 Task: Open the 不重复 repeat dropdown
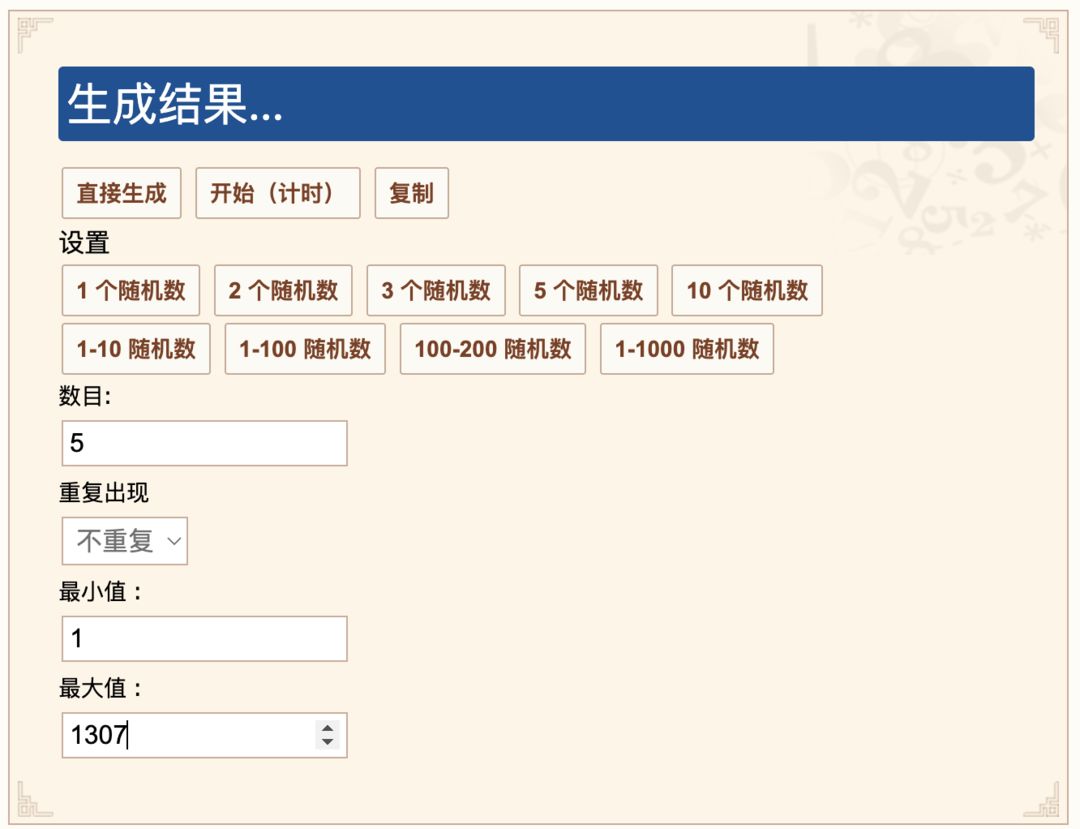pyautogui.click(x=125, y=541)
